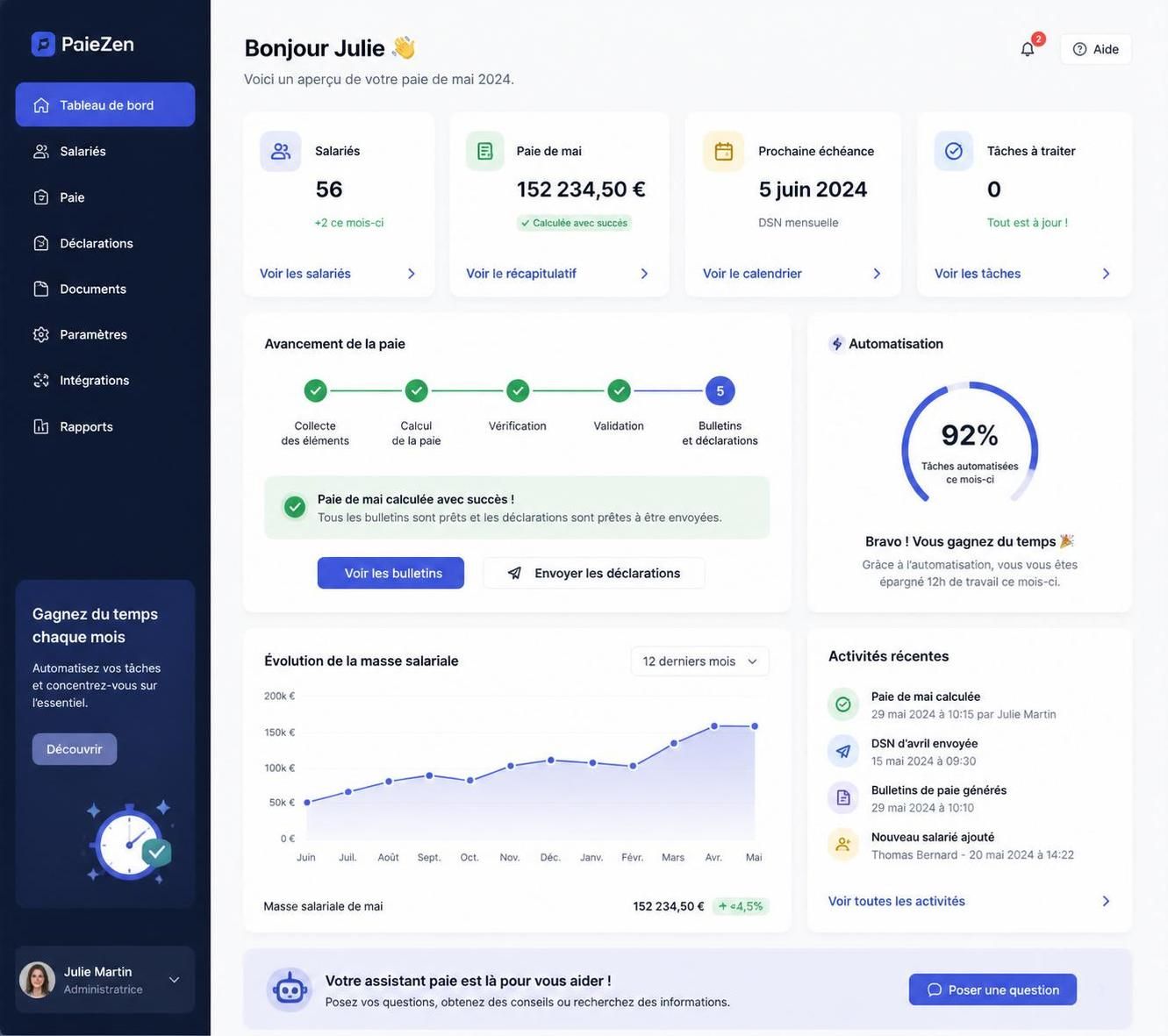Click the 'Tout est à jour !' text
1168x1036 pixels.
[x=1028, y=223]
